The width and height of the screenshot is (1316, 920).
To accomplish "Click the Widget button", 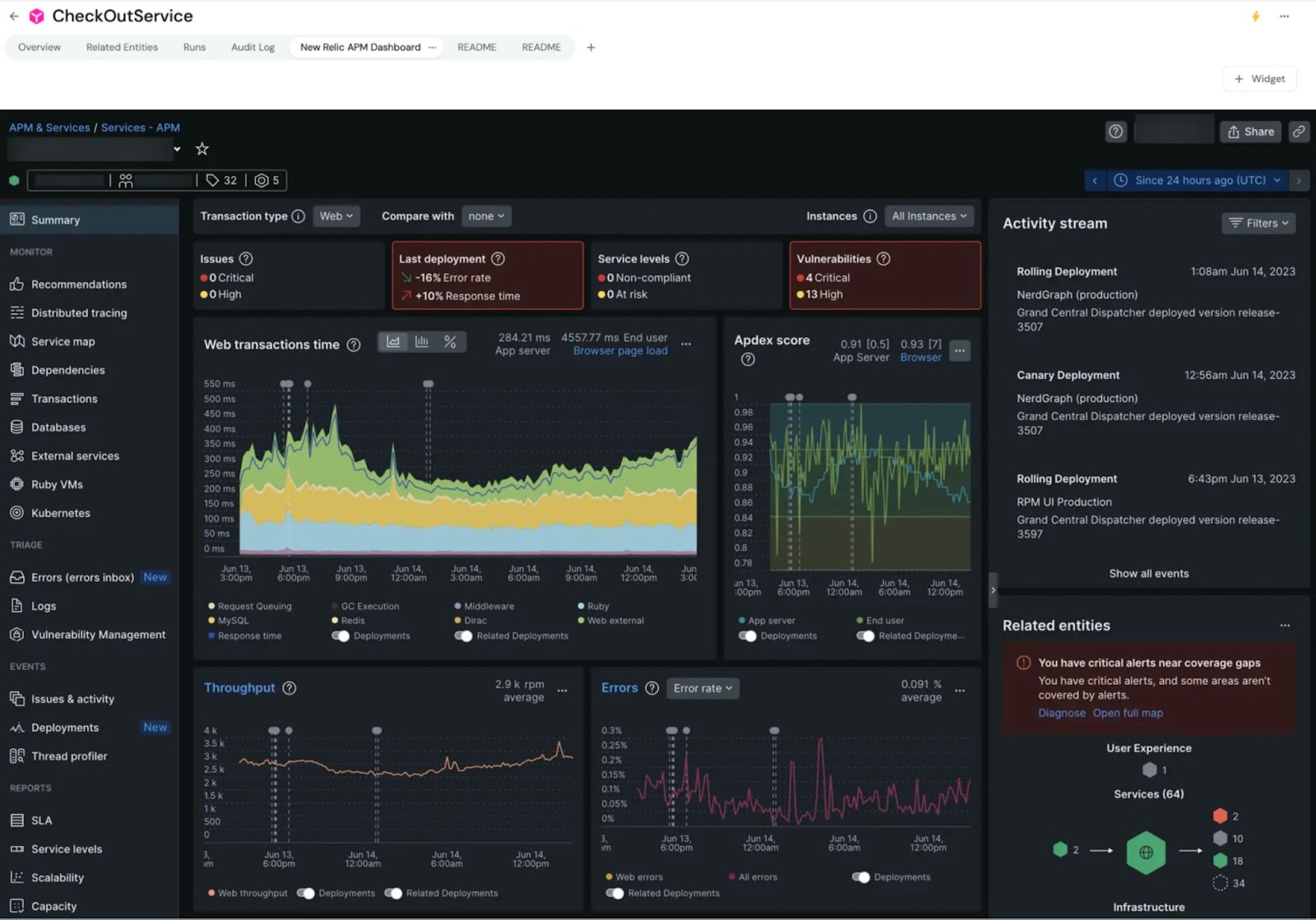I will coord(1259,79).
